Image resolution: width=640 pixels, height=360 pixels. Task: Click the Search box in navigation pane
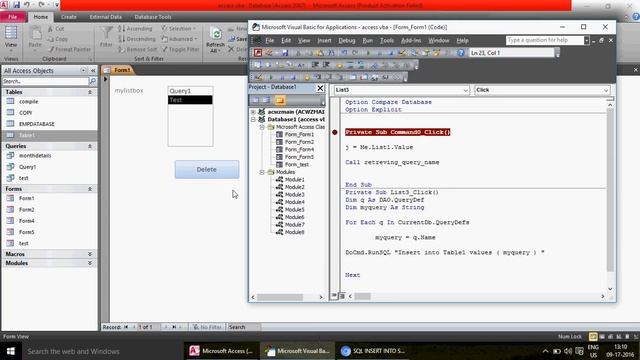point(45,81)
